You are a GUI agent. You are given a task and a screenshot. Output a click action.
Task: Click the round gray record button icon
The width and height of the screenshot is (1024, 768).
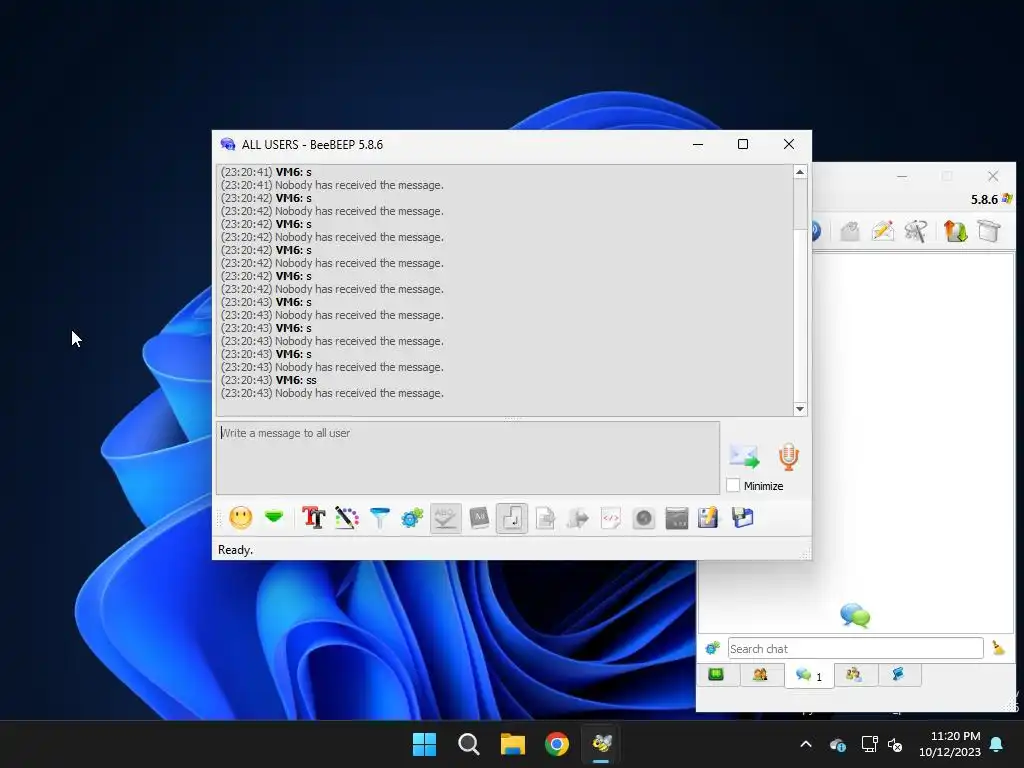[x=644, y=518]
